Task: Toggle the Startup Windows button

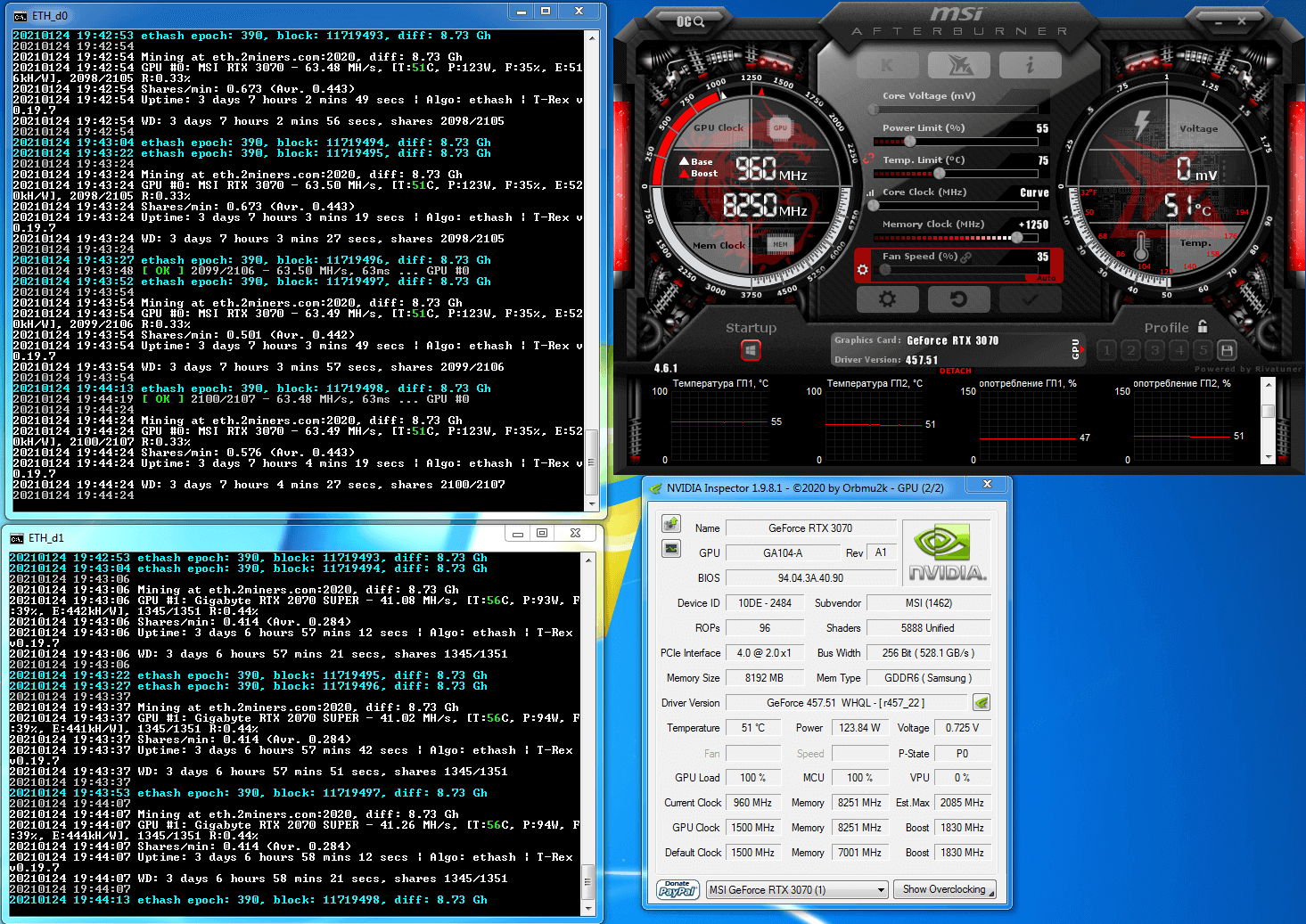Action: click(751, 350)
